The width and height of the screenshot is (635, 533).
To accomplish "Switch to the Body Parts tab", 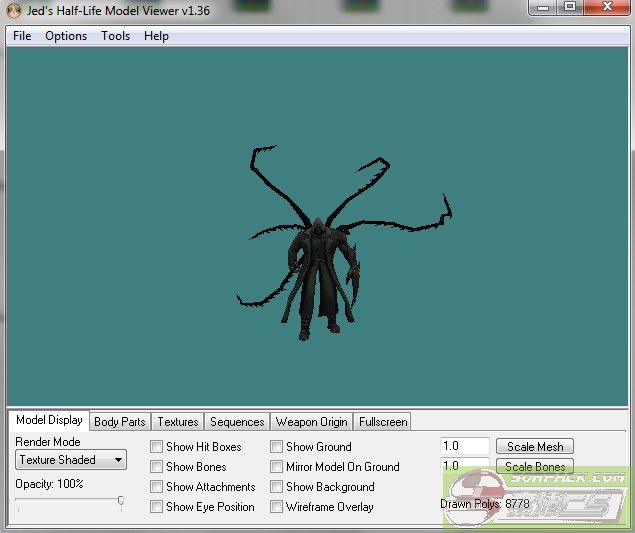I will point(119,422).
